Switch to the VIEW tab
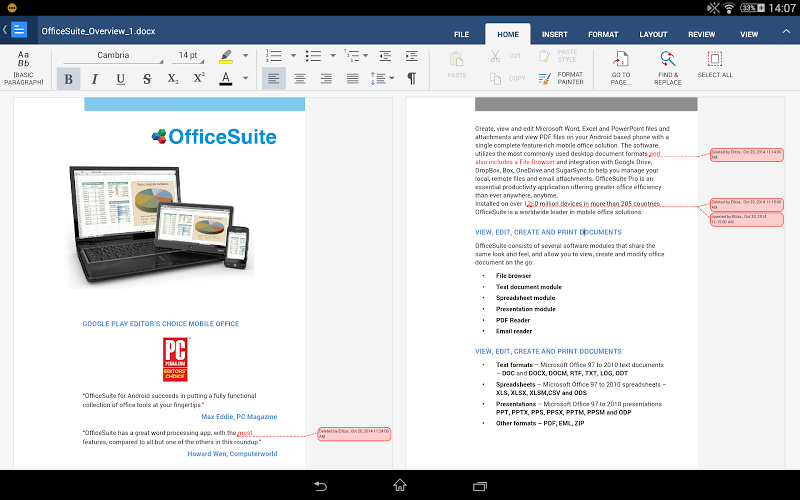The image size is (800, 500). pos(749,34)
